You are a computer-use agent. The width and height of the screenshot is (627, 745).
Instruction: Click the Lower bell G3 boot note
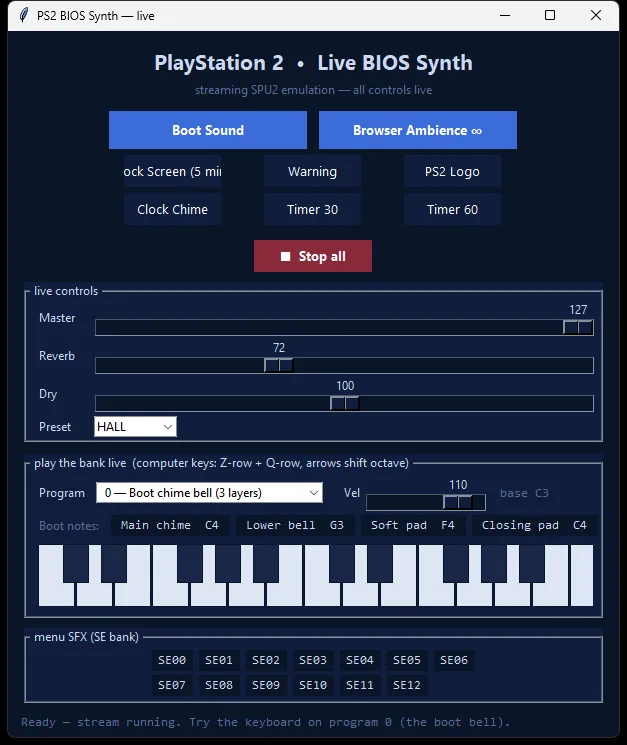click(x=295, y=525)
